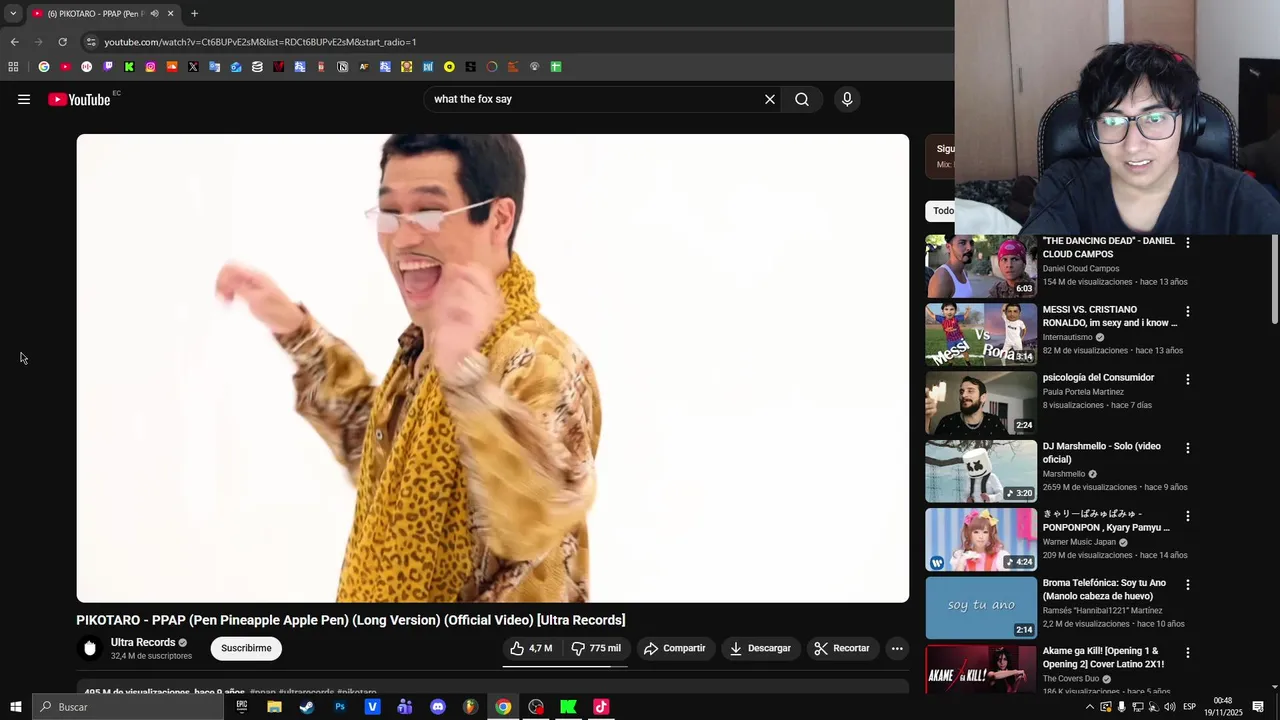Clear the search box text

[770, 99]
